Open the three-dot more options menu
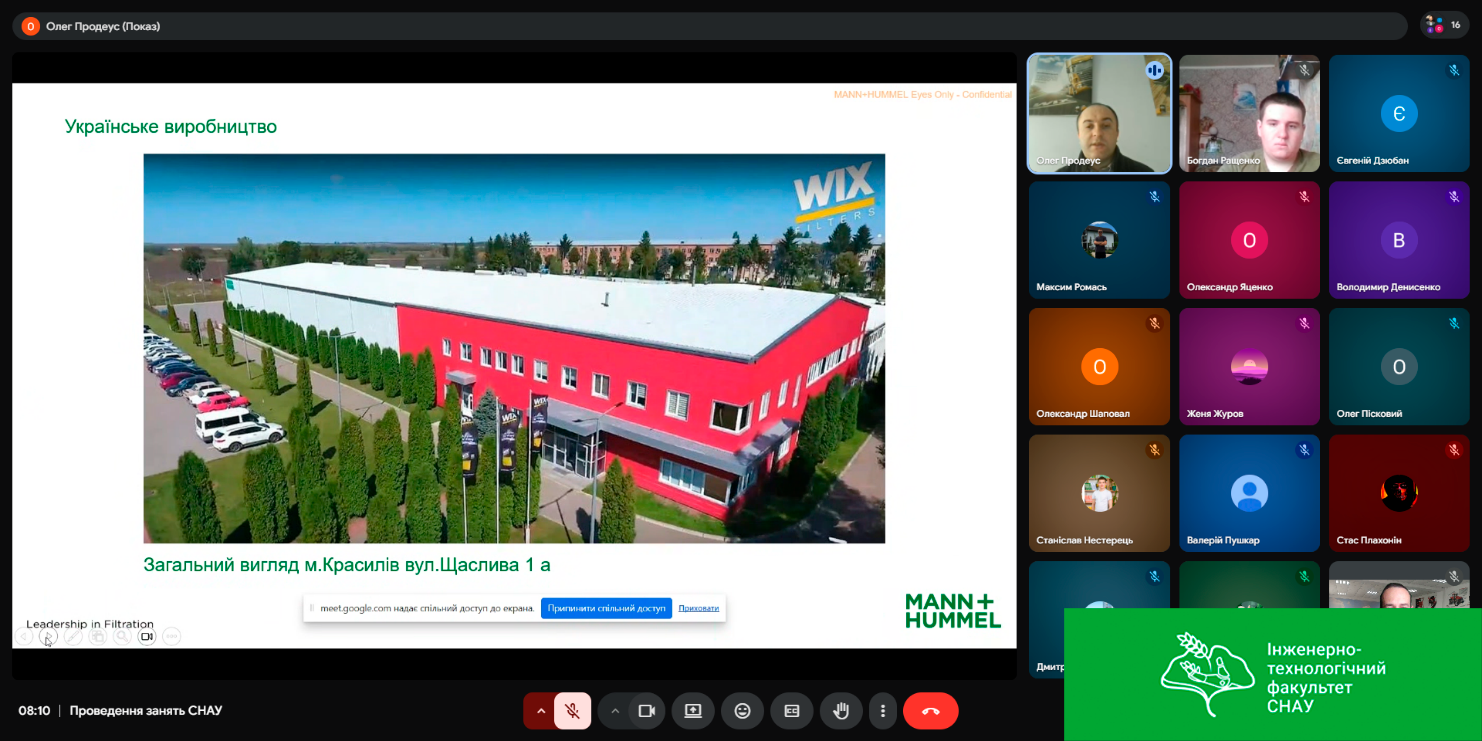This screenshot has height=741, width=1482. pyautogui.click(x=882, y=711)
